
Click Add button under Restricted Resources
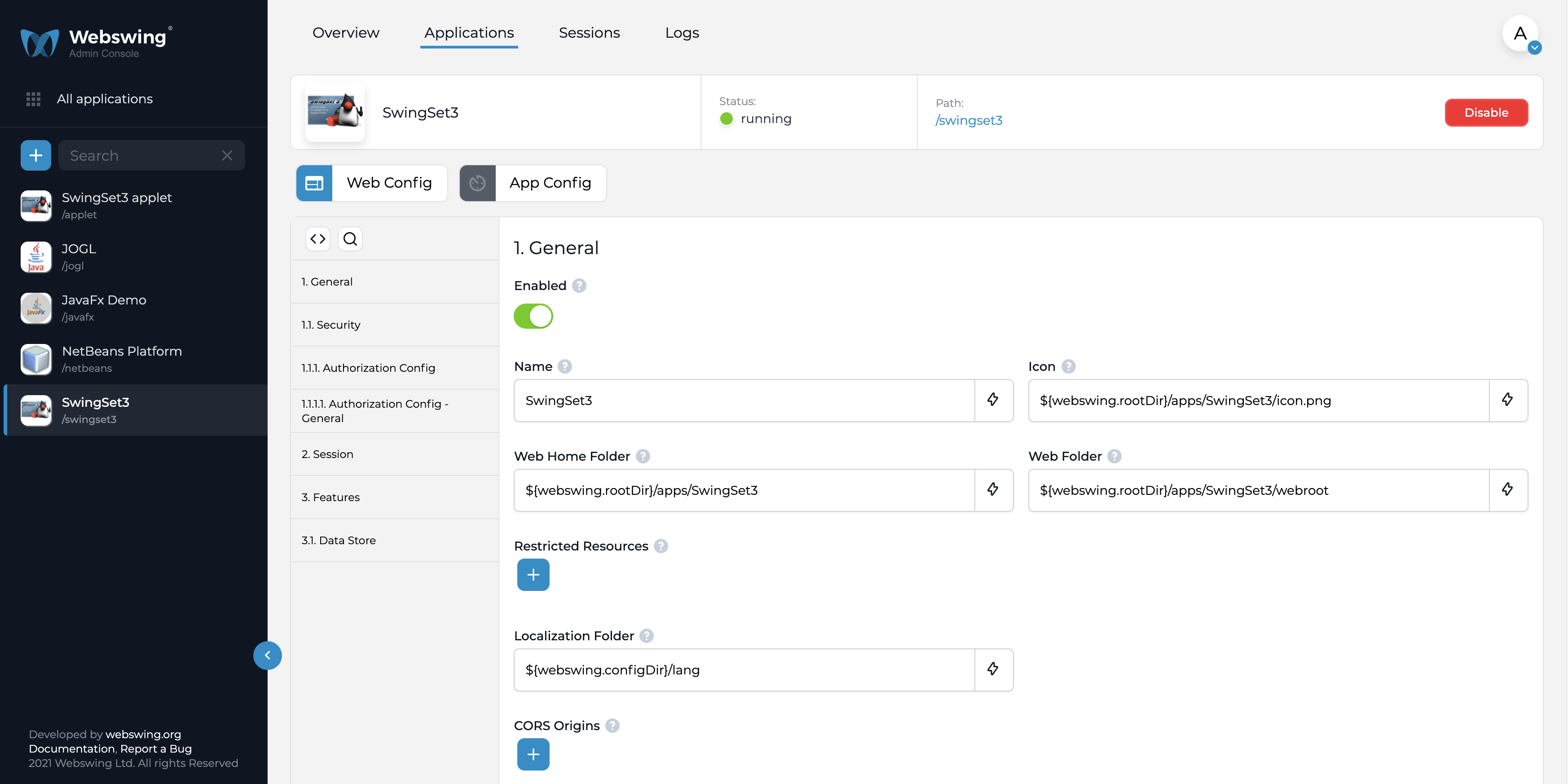coord(533,575)
